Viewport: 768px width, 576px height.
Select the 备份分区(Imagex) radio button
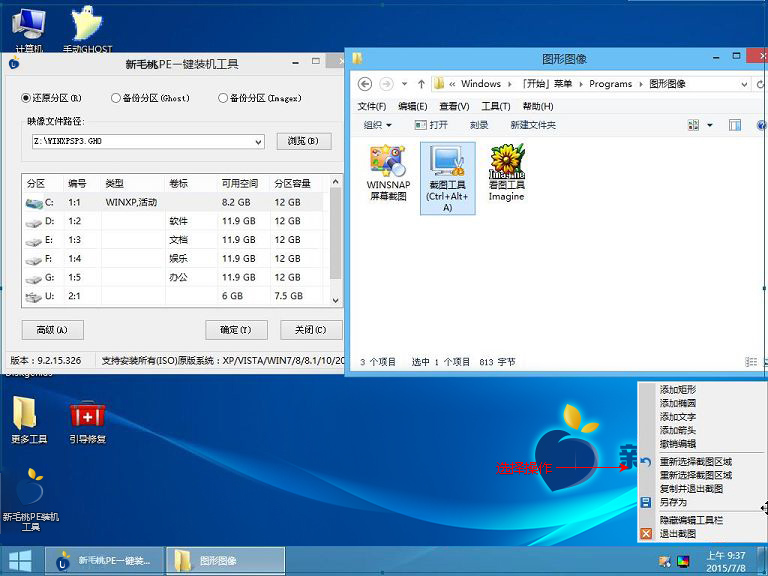pos(223,98)
